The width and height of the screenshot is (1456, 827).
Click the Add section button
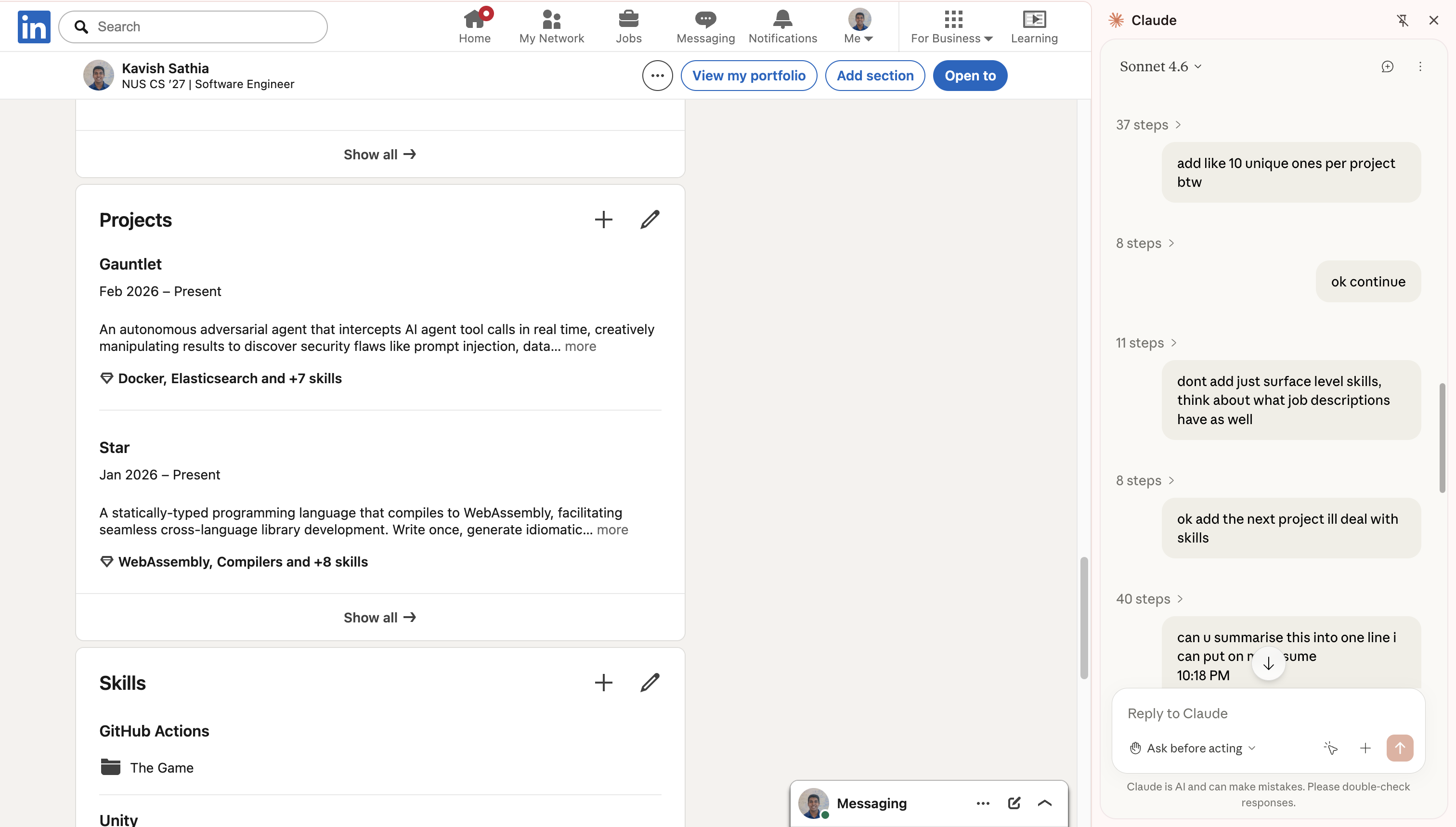874,76
